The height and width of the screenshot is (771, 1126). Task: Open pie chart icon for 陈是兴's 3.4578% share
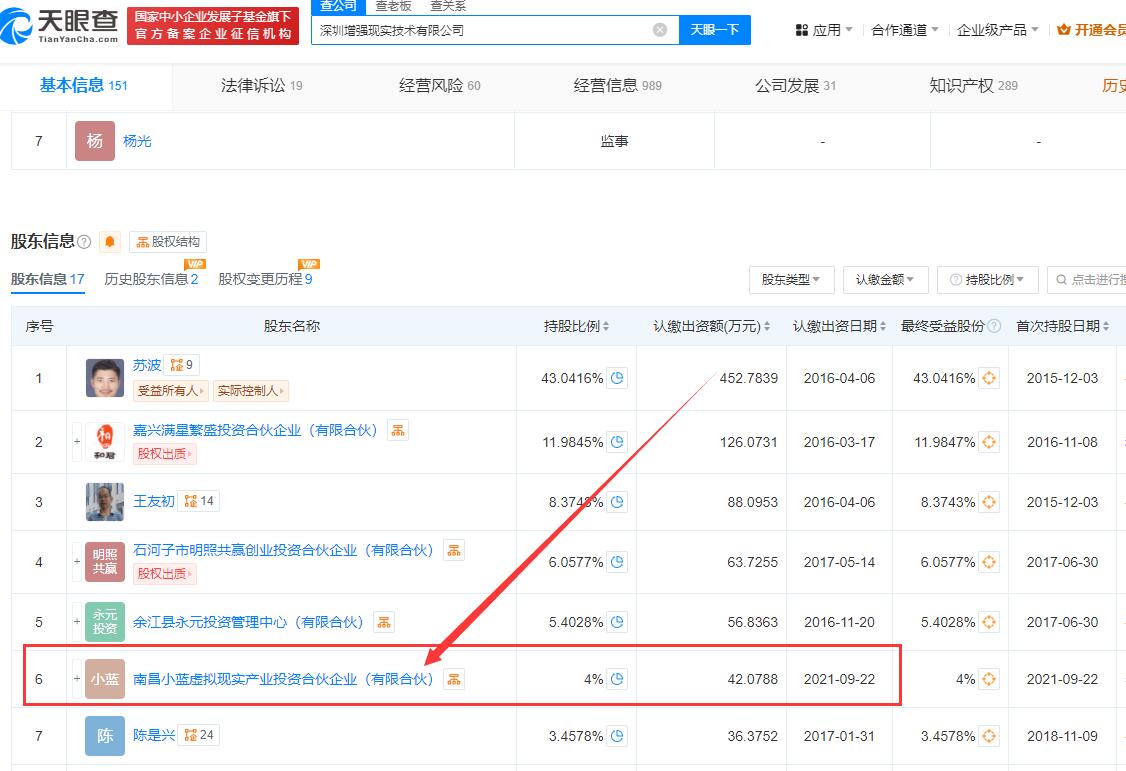point(617,736)
